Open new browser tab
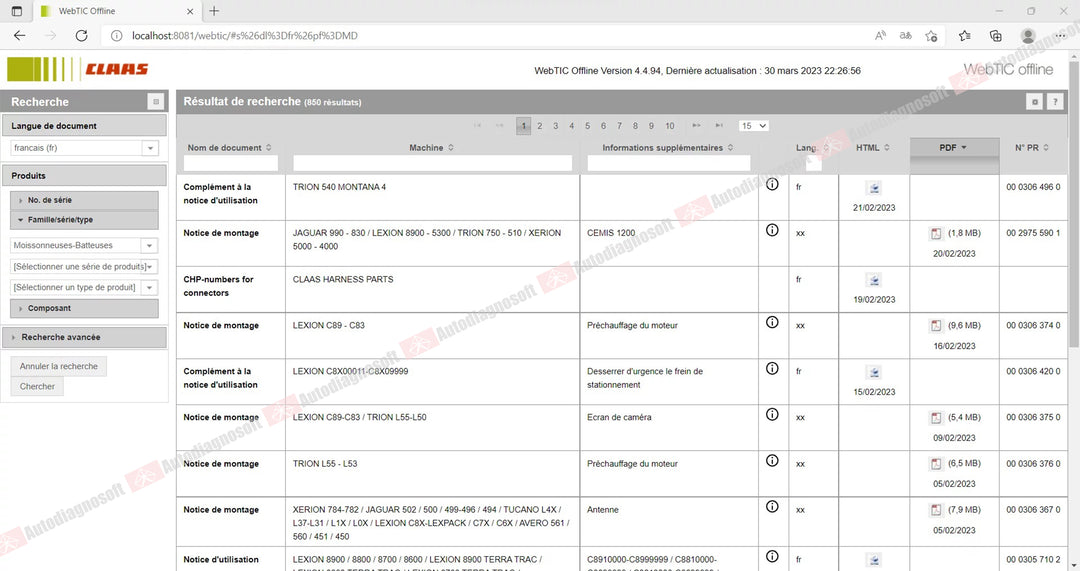The height and width of the screenshot is (571, 1080). tap(214, 11)
